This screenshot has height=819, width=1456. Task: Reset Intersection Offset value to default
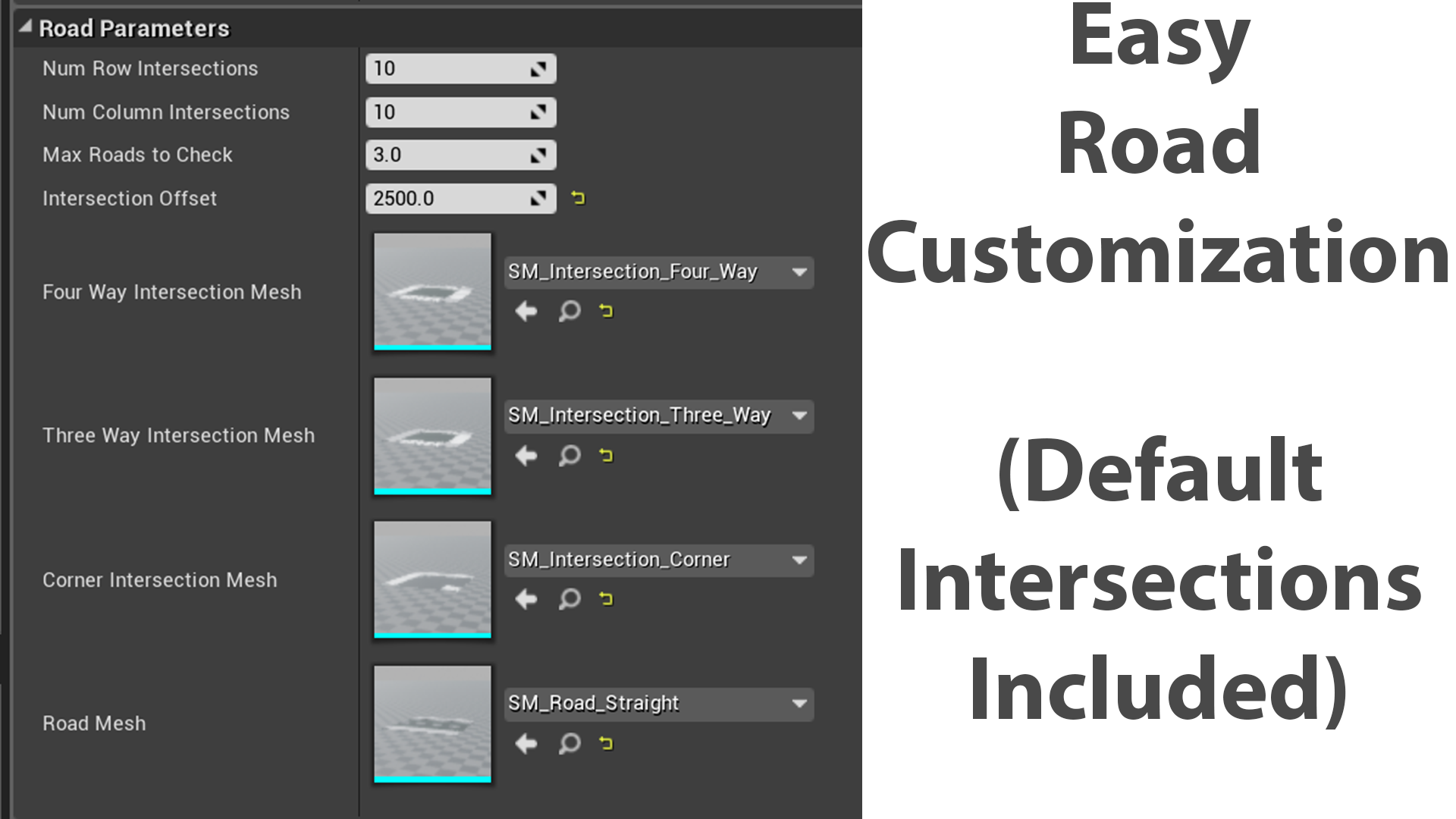[578, 198]
